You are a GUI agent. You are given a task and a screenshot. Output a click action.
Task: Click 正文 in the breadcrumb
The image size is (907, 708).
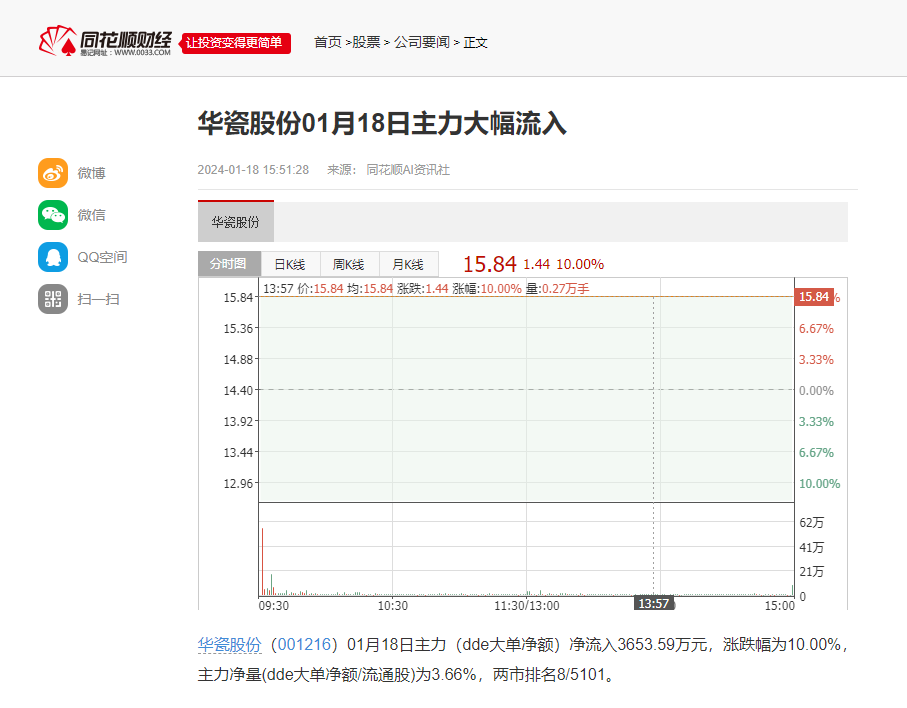(x=475, y=42)
